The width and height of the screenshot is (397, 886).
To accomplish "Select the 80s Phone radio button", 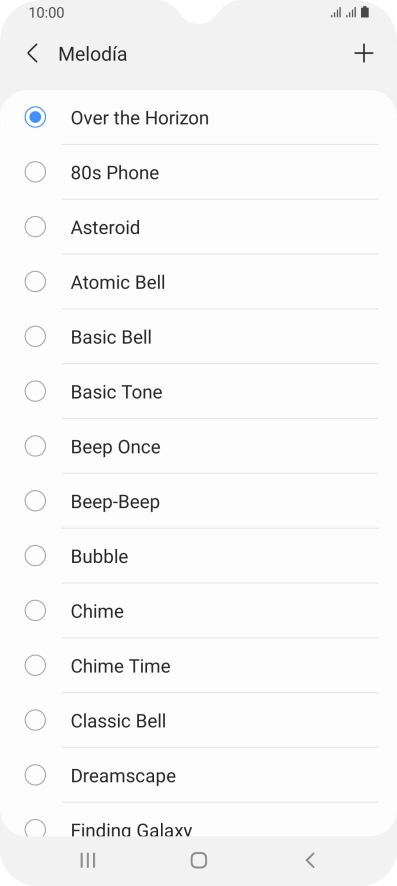I will tap(35, 172).
